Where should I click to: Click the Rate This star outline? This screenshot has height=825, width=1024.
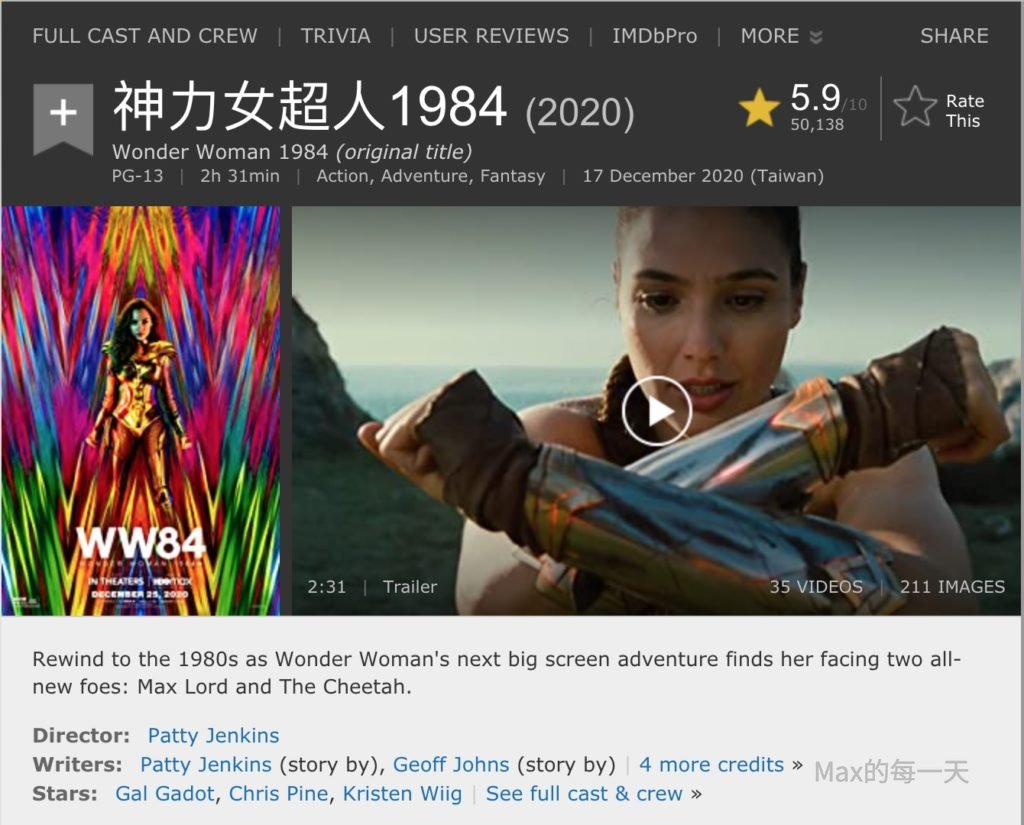(x=915, y=106)
